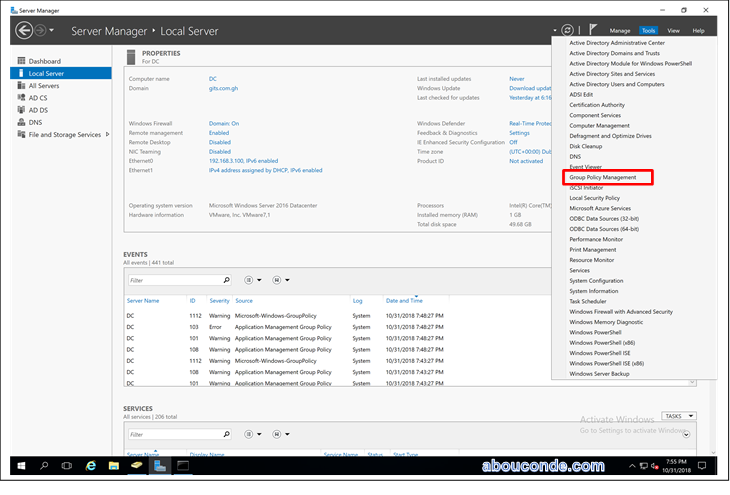
Task: Open the cmd window taskbar icon
Action: [x=183, y=466]
